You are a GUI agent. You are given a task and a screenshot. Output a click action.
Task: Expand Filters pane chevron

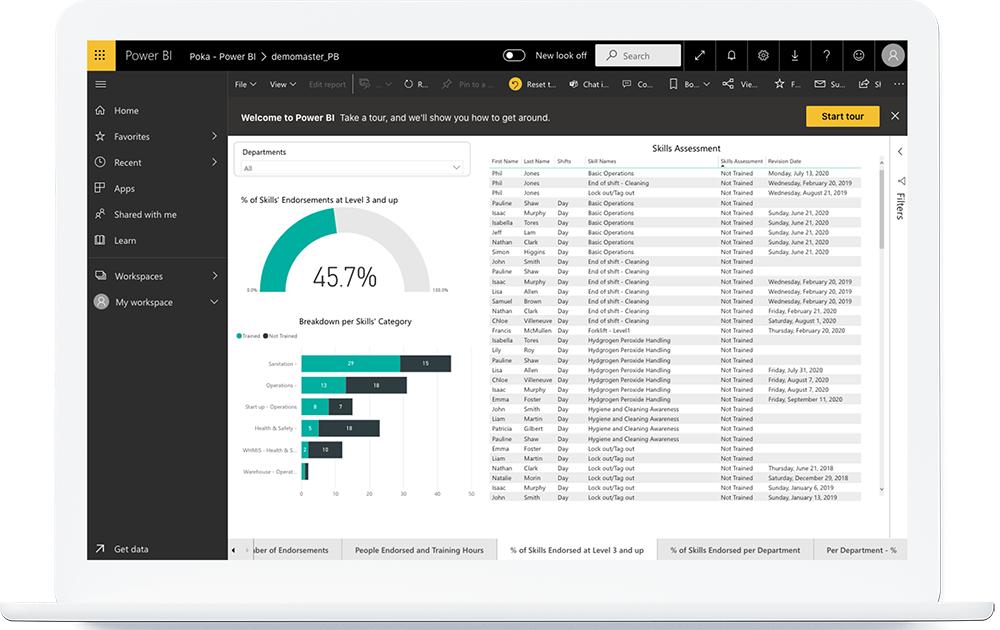900,152
